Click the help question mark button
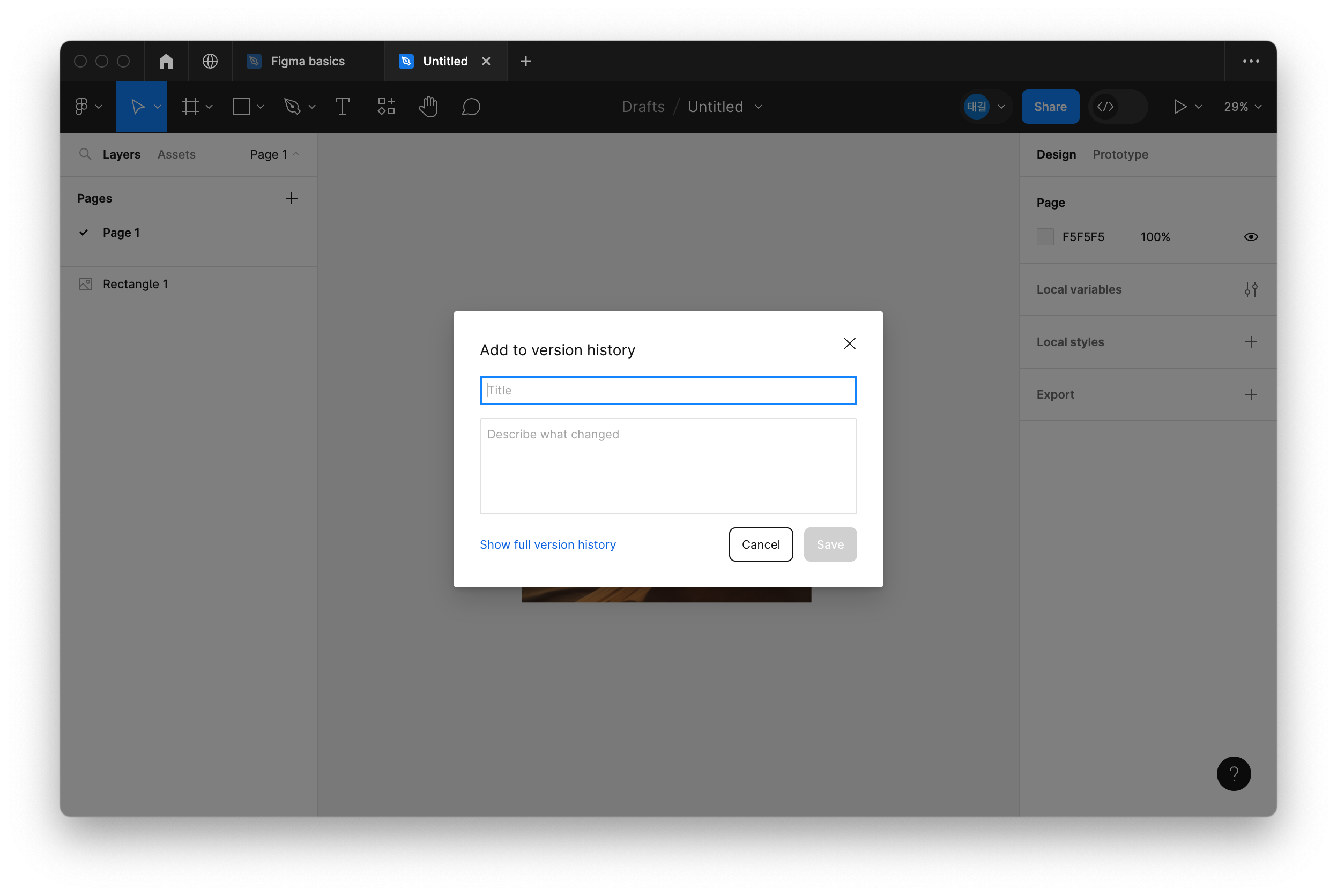Image resolution: width=1337 pixels, height=896 pixels. [1234, 774]
